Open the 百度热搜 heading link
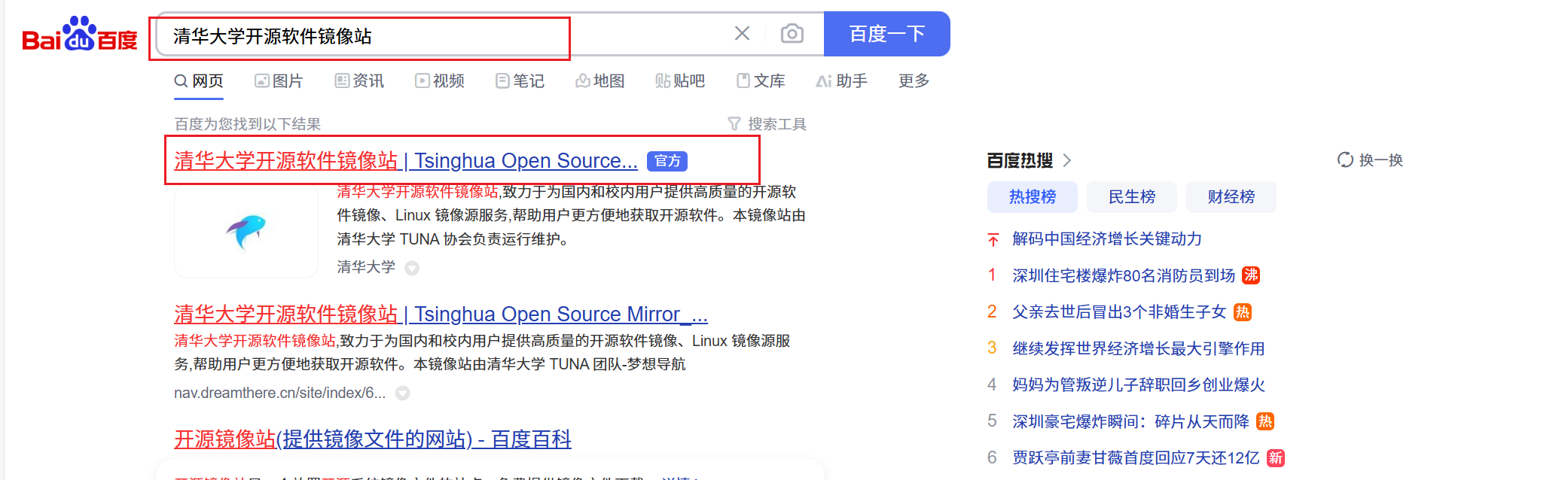This screenshot has width=1568, height=480. point(1020,160)
